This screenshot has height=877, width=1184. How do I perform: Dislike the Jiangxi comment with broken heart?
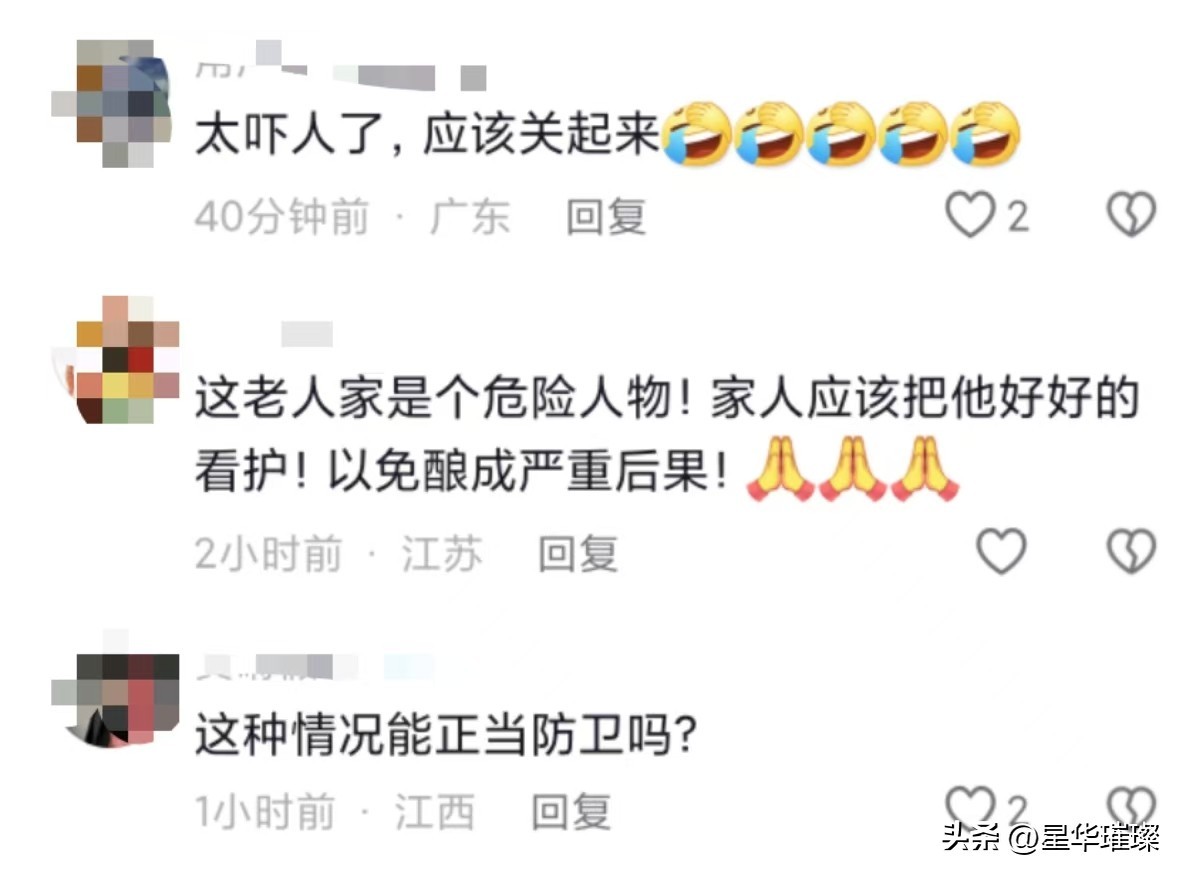[1131, 805]
